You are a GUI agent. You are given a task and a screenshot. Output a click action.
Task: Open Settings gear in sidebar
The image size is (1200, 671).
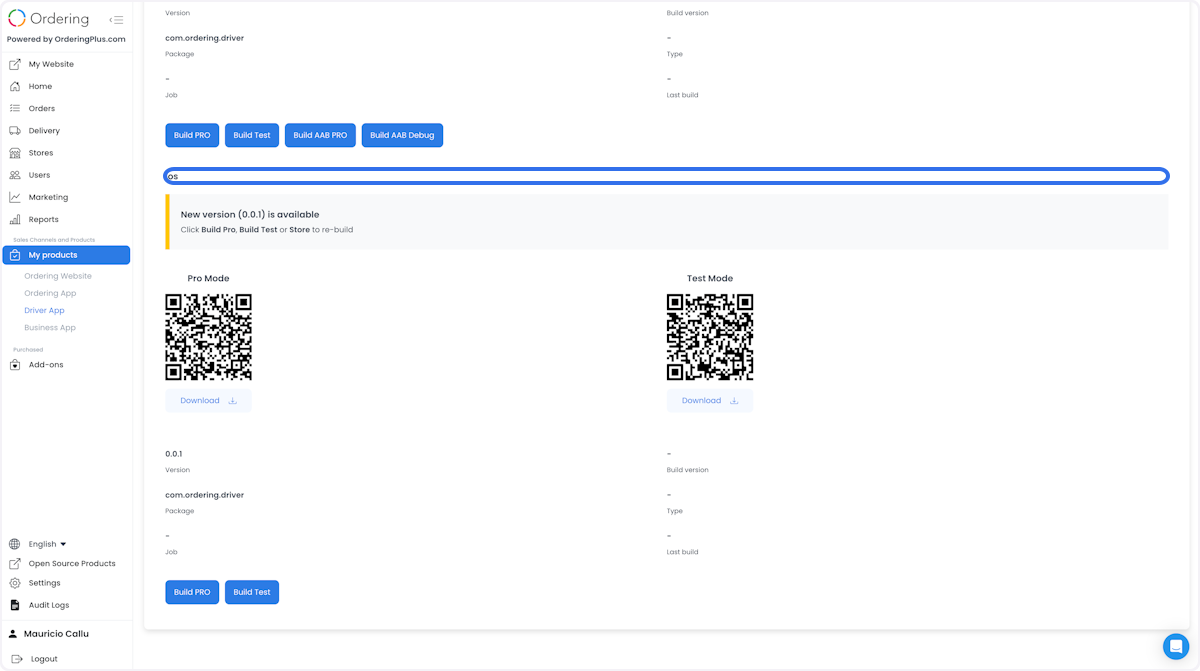[x=15, y=583]
